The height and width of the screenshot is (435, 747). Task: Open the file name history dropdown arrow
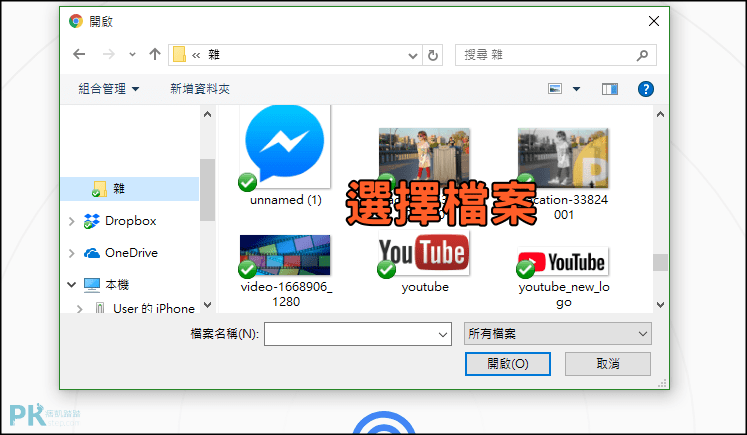click(443, 334)
